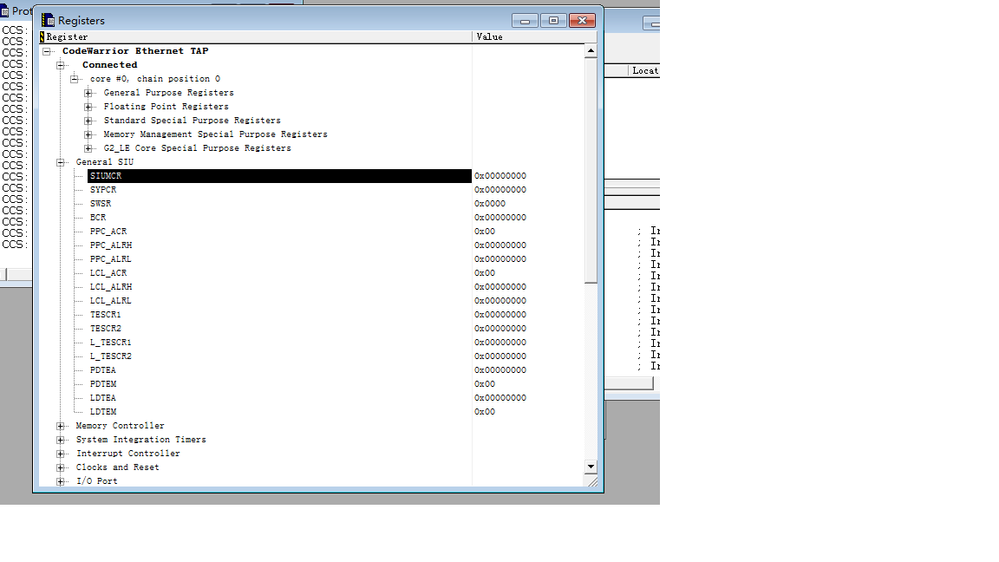
Task: Select the LCL_ACR register
Action: (108, 273)
